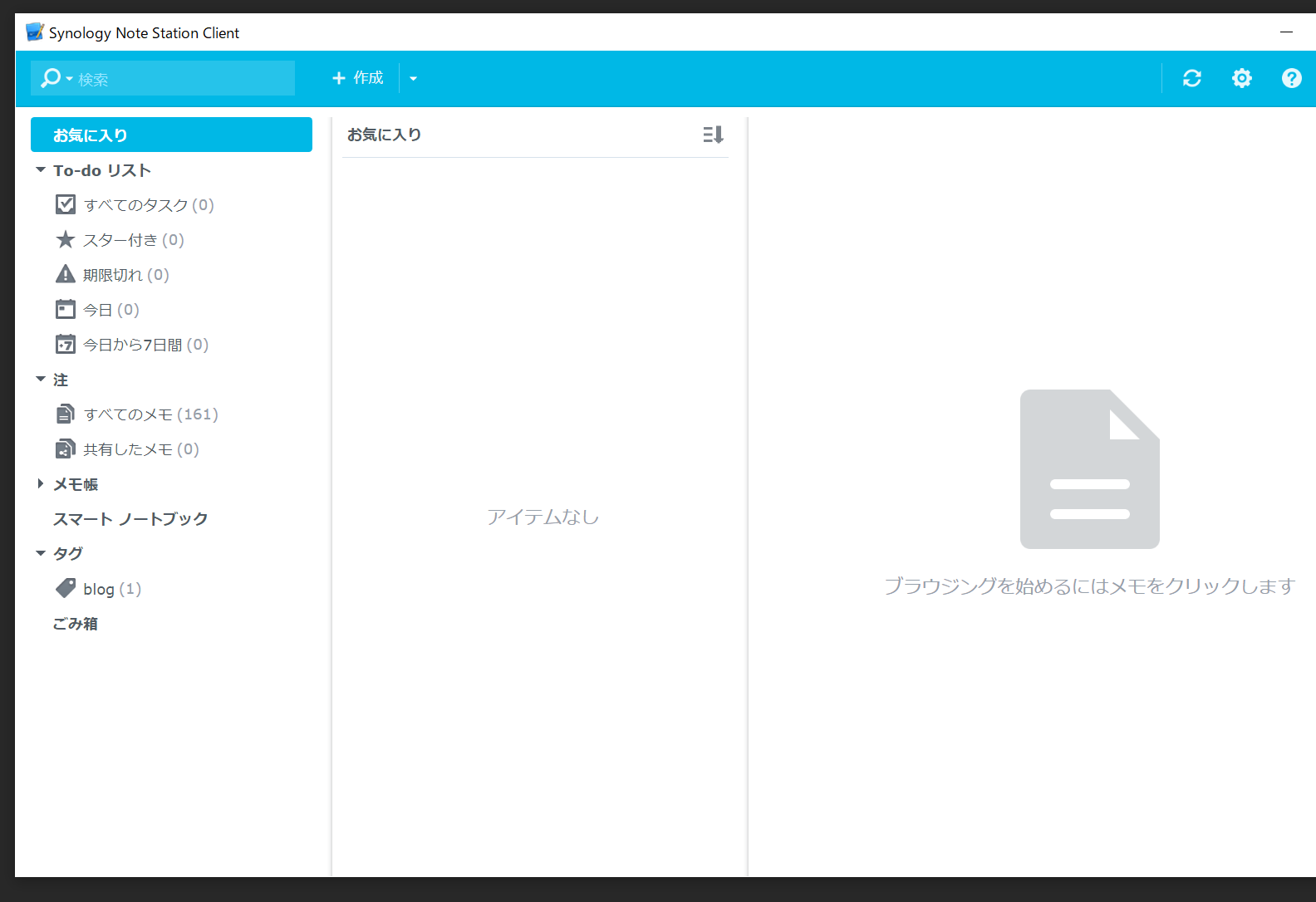Click the 注 section label

coord(61,380)
